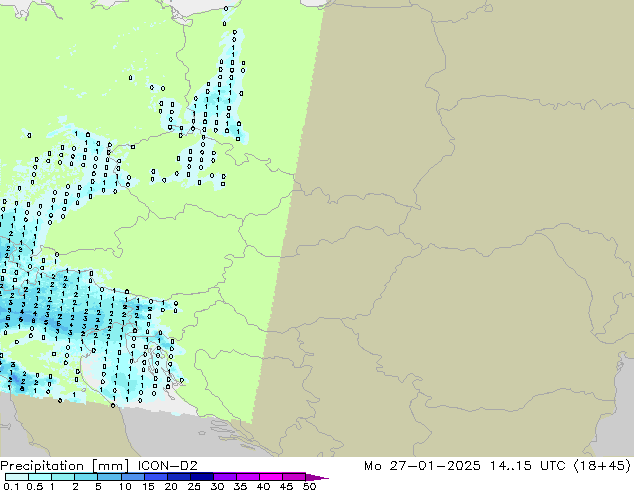Screen dimensions: 634x490
Task: Click the '40' legend value
Action: click(x=263, y=486)
